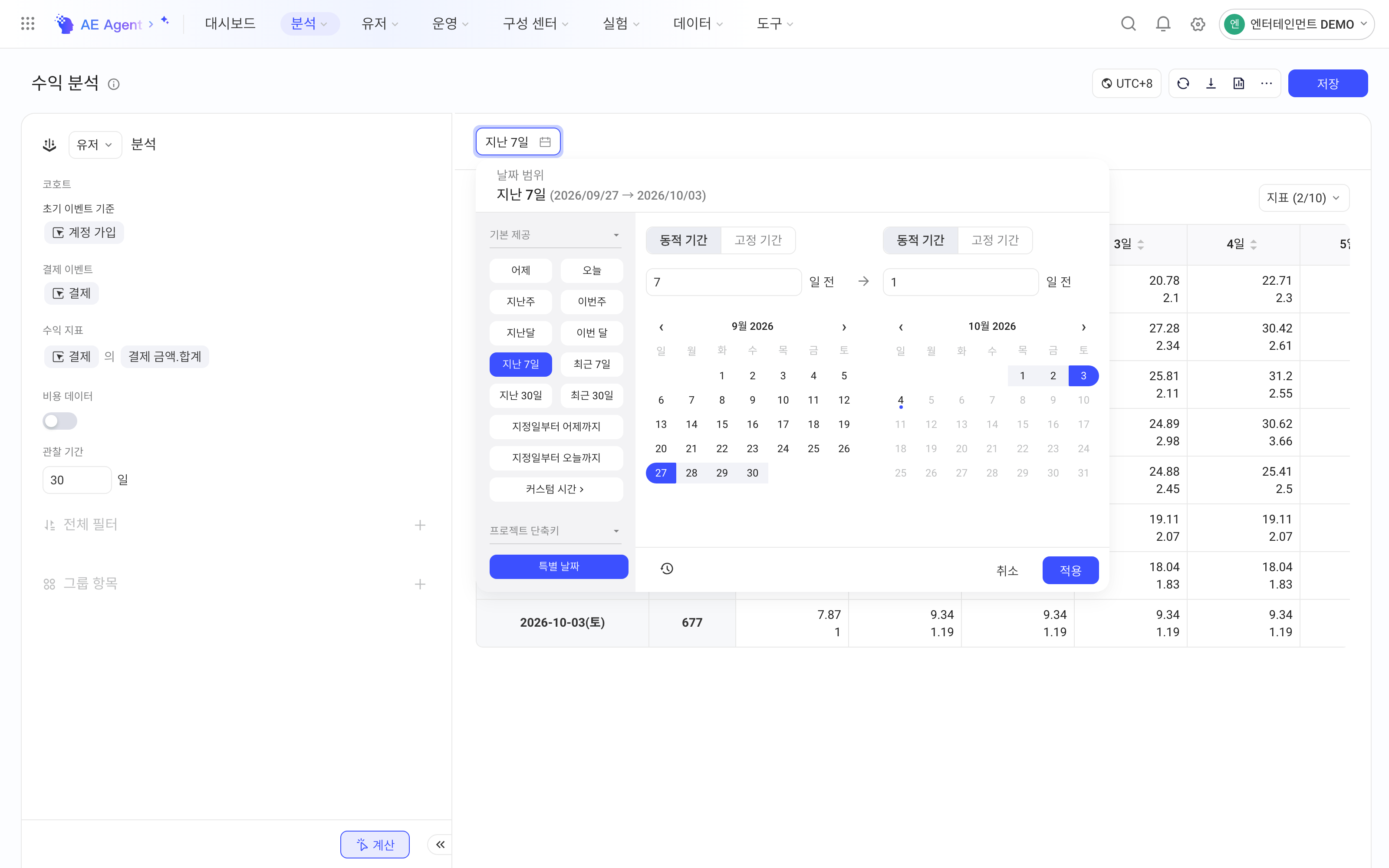1389x868 pixels.
Task: Add a filter with 전체 필터 plus icon
Action: 420,525
